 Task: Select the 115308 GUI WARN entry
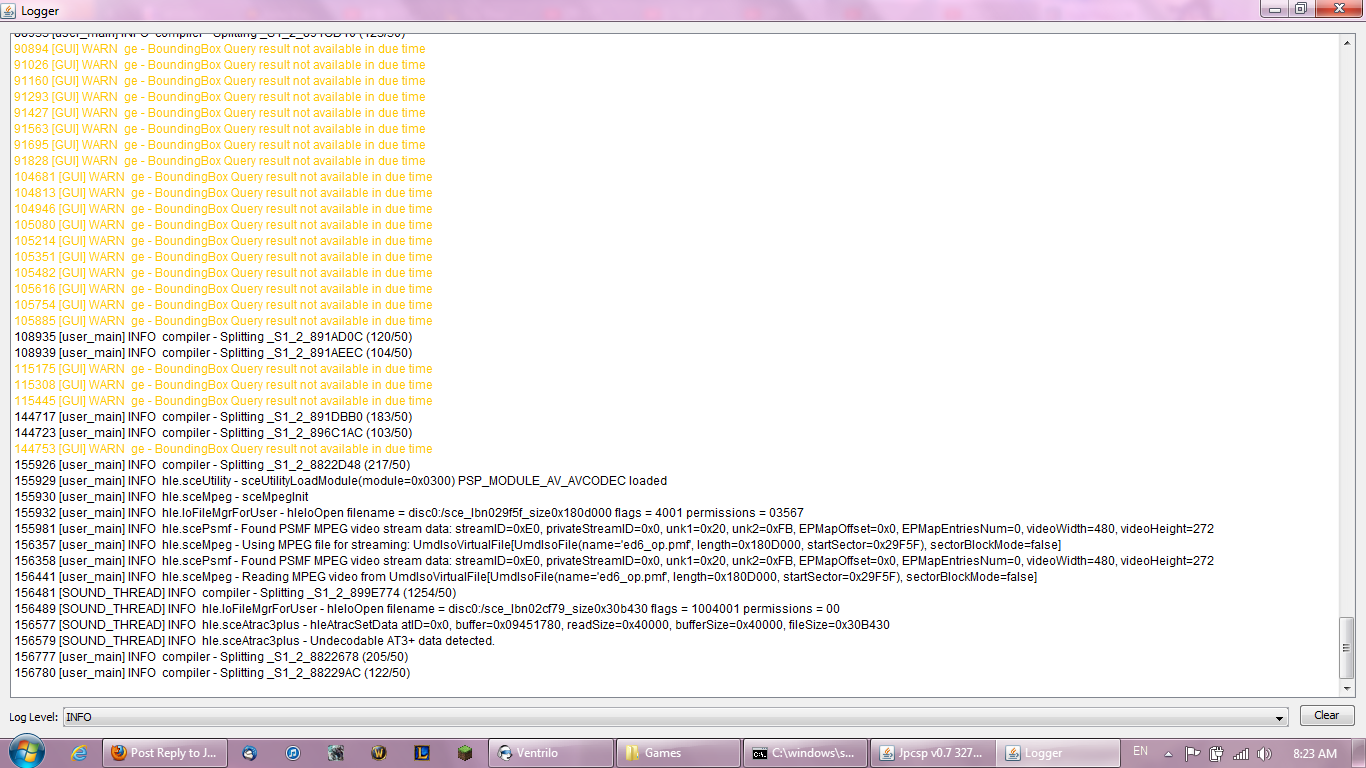223,385
